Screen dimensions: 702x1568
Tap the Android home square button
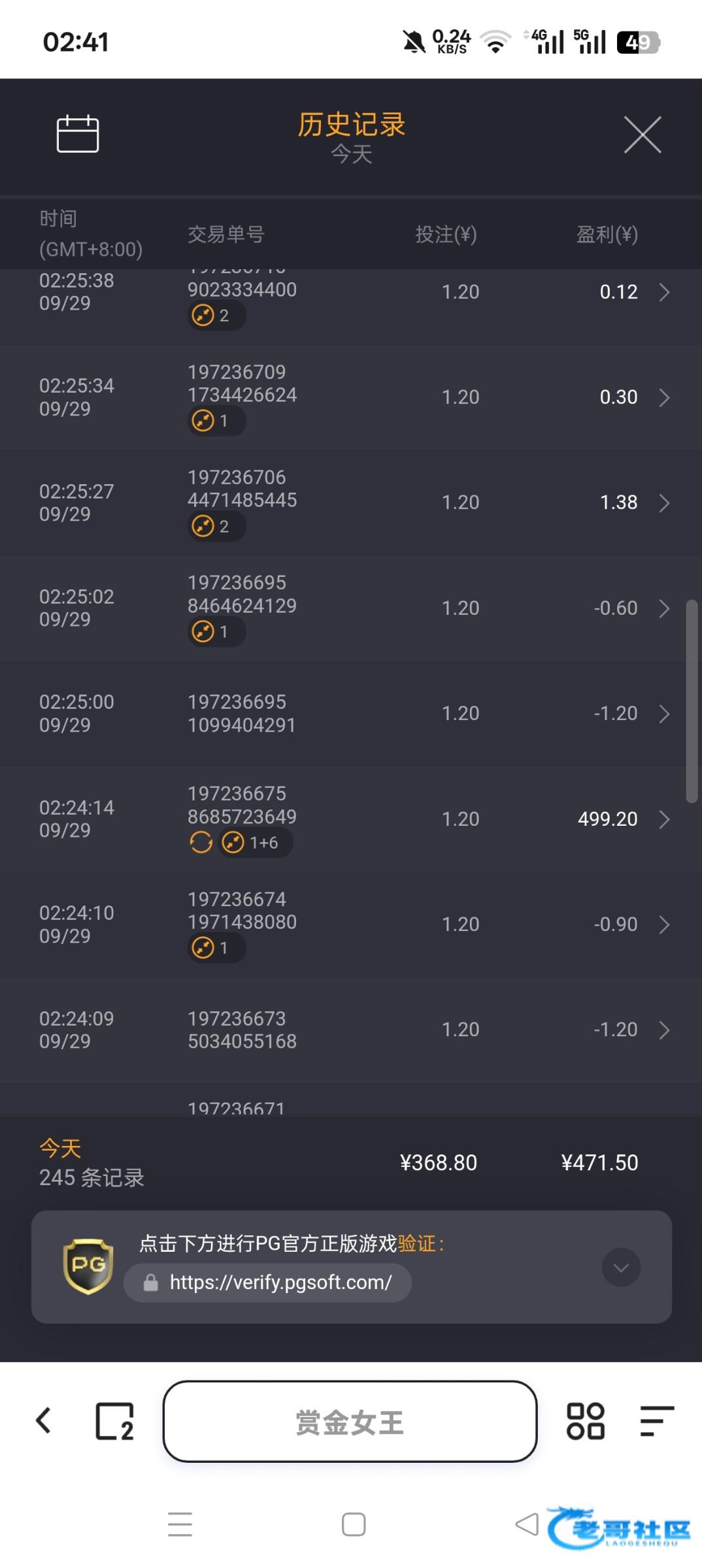353,1524
